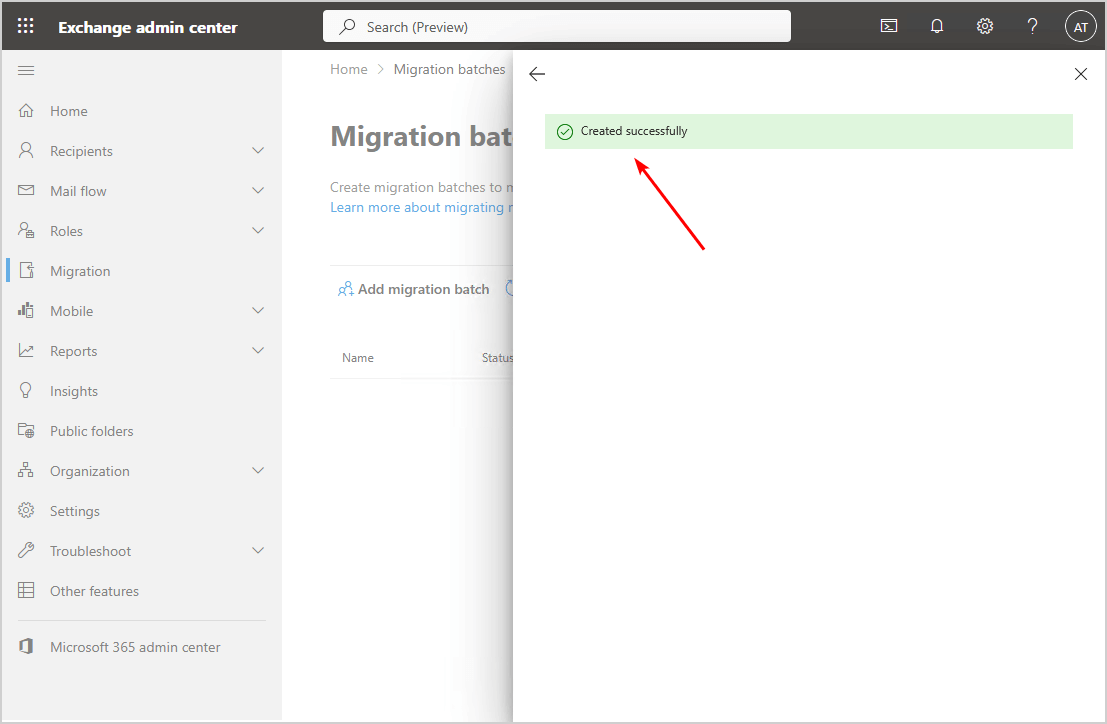Open the notifications bell
Image resolution: width=1107 pixels, height=724 pixels.
click(x=937, y=27)
